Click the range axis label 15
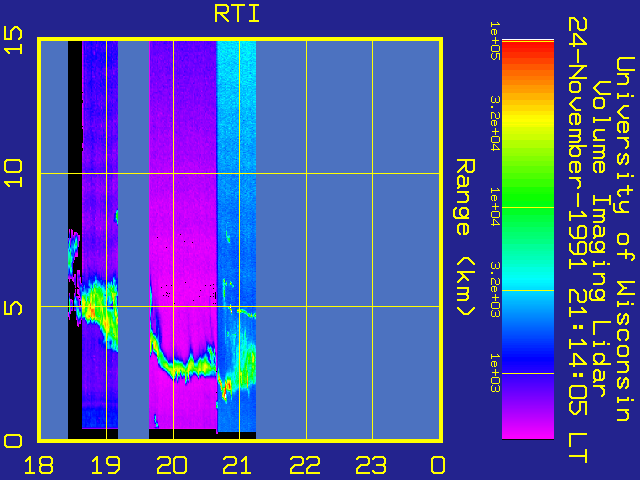 pyautogui.click(x=13, y=40)
